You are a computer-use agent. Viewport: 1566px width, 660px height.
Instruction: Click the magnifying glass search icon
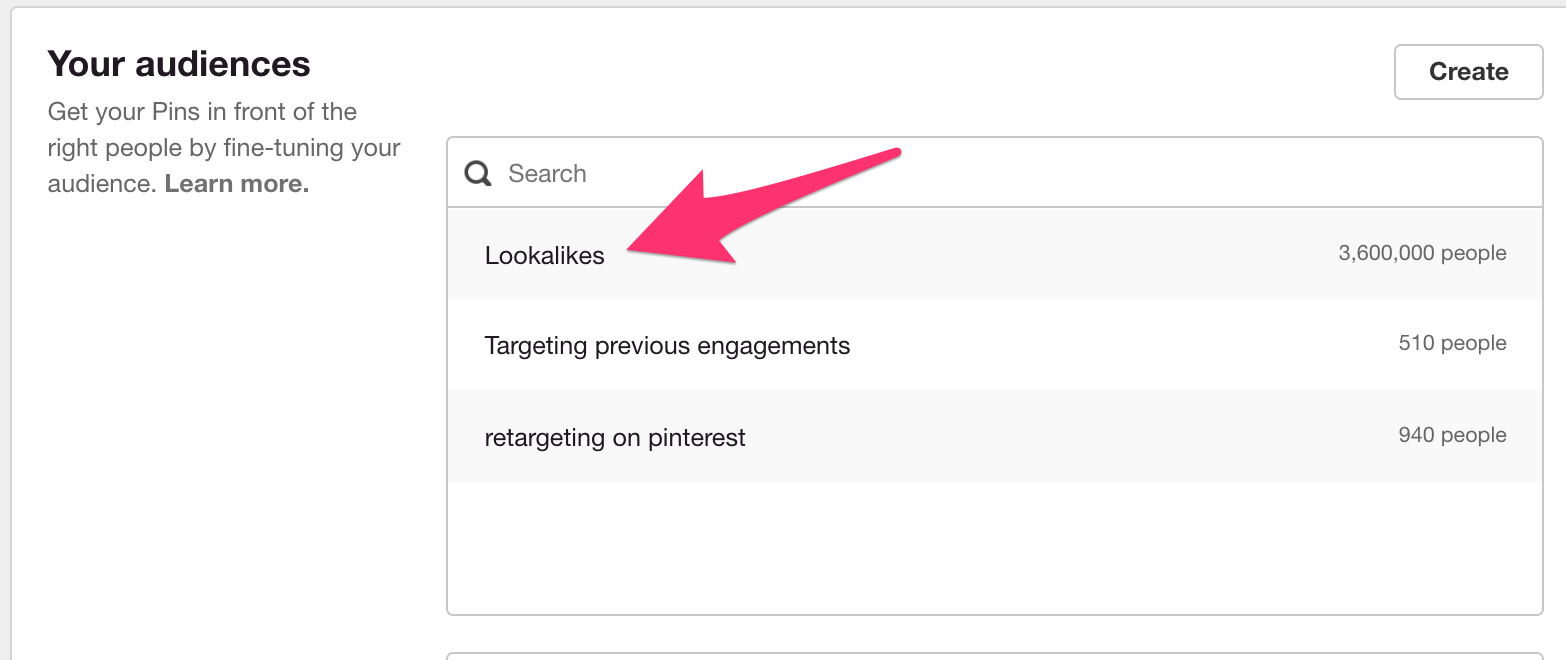click(x=477, y=172)
